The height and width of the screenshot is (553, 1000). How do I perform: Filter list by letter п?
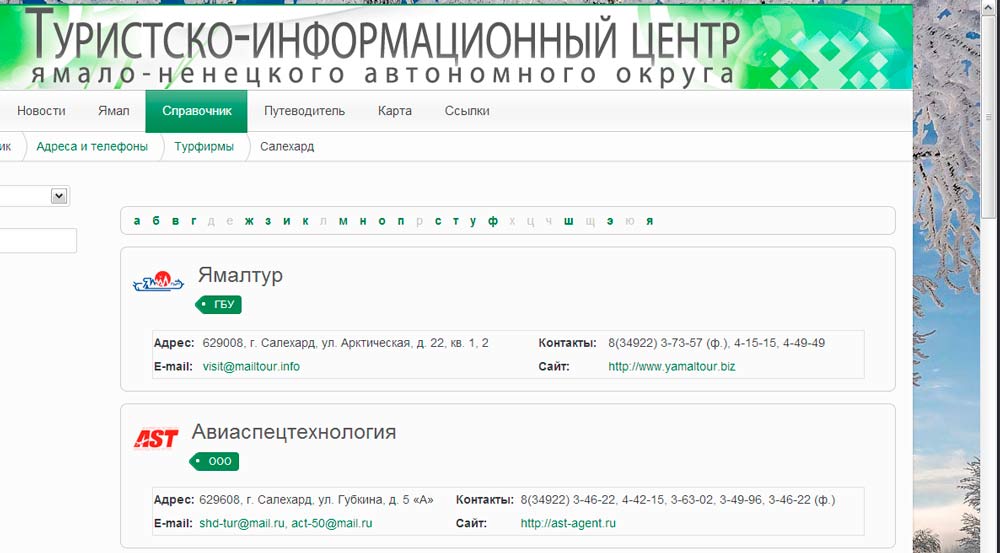click(401, 221)
